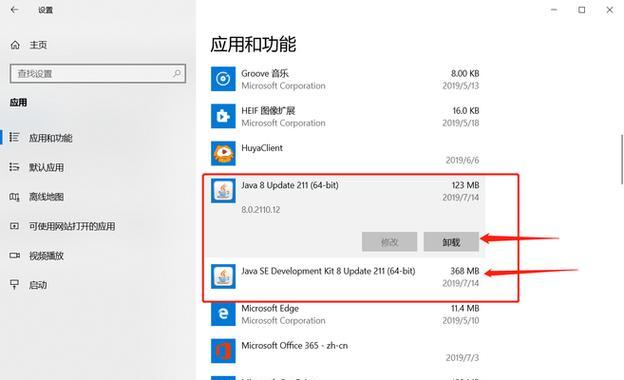Click the 应用和功能 list icon in sidebar
The image size is (624, 380).
point(14,137)
